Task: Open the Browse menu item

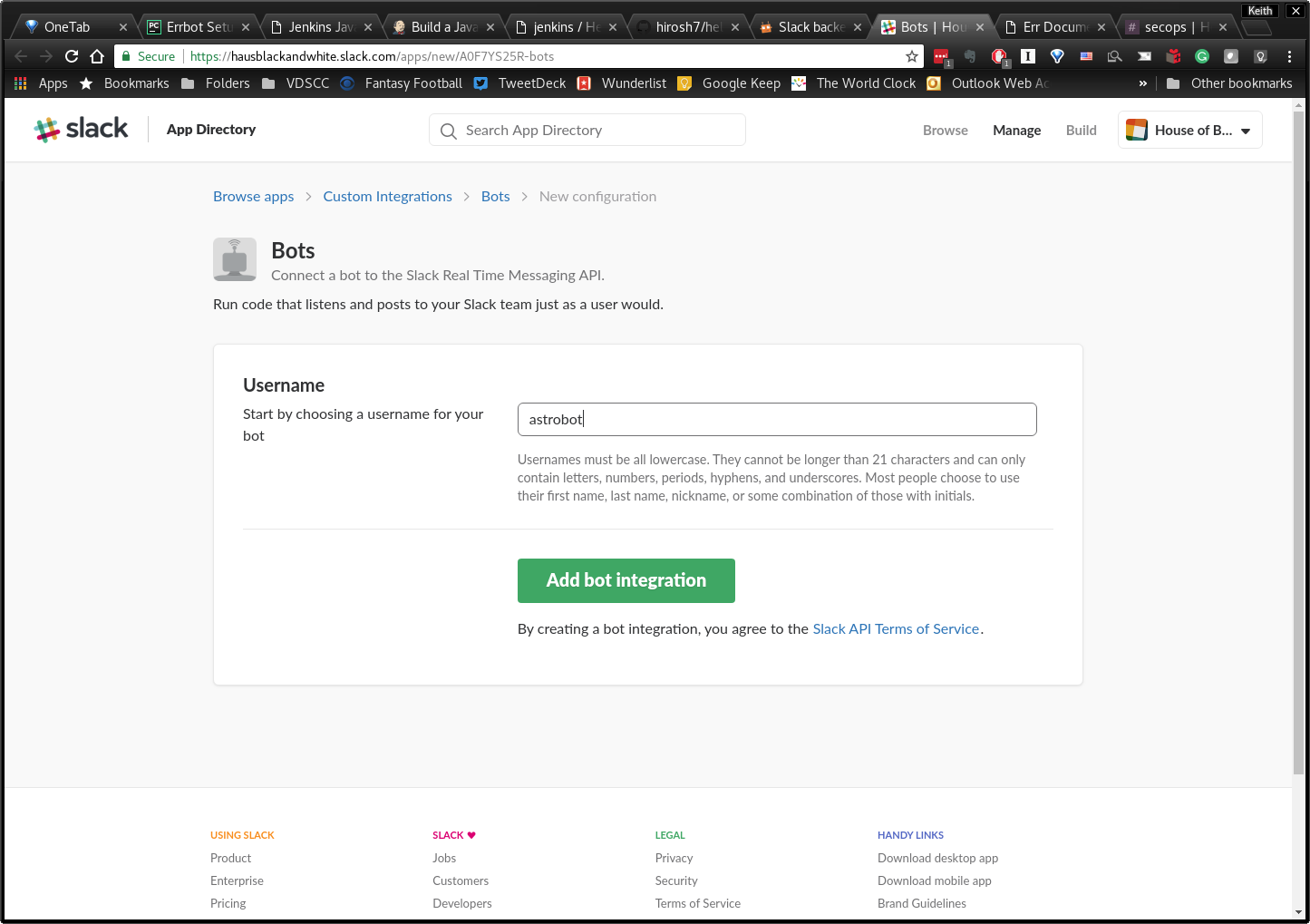Action: [946, 131]
